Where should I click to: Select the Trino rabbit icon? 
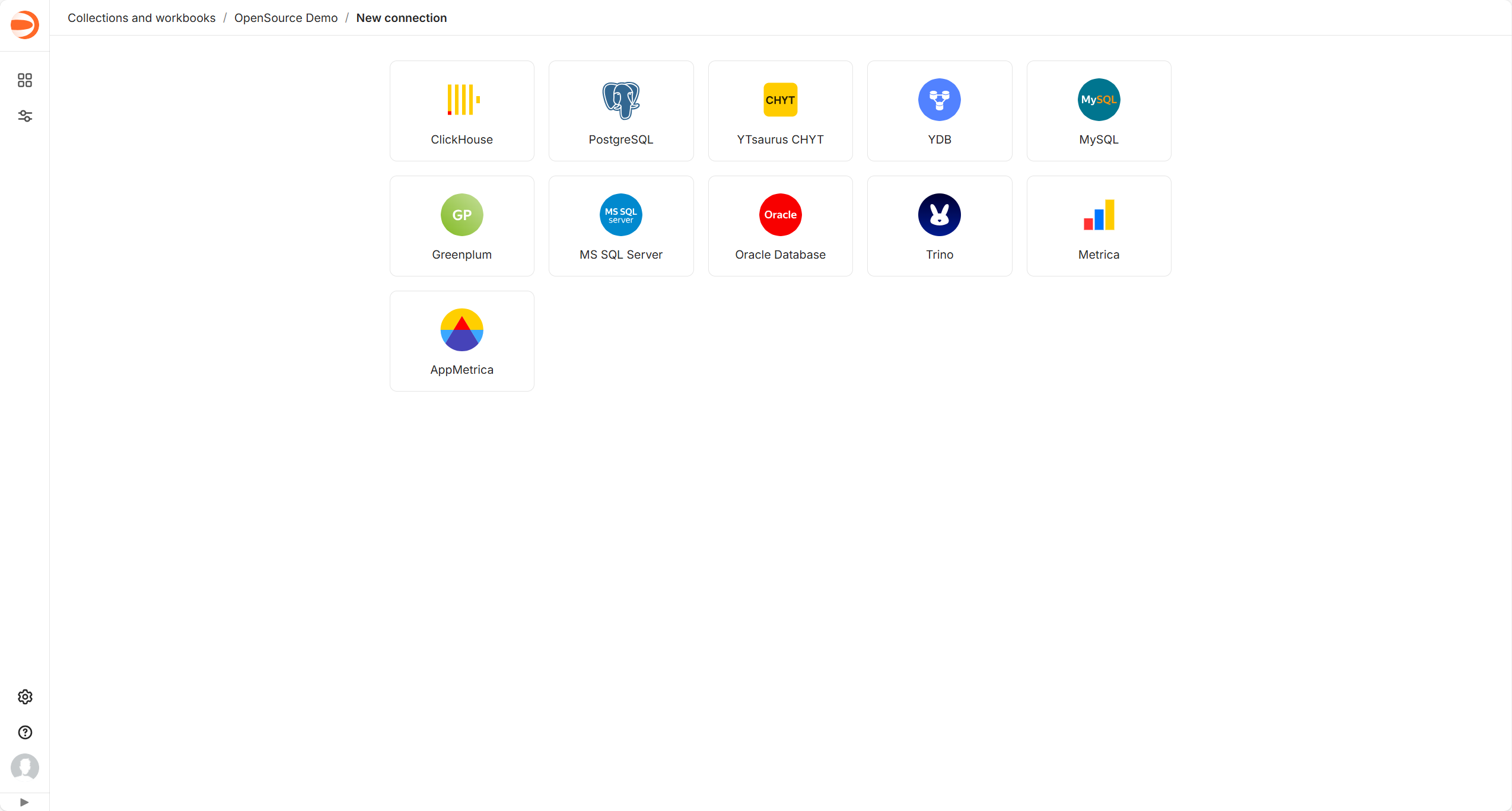940,215
